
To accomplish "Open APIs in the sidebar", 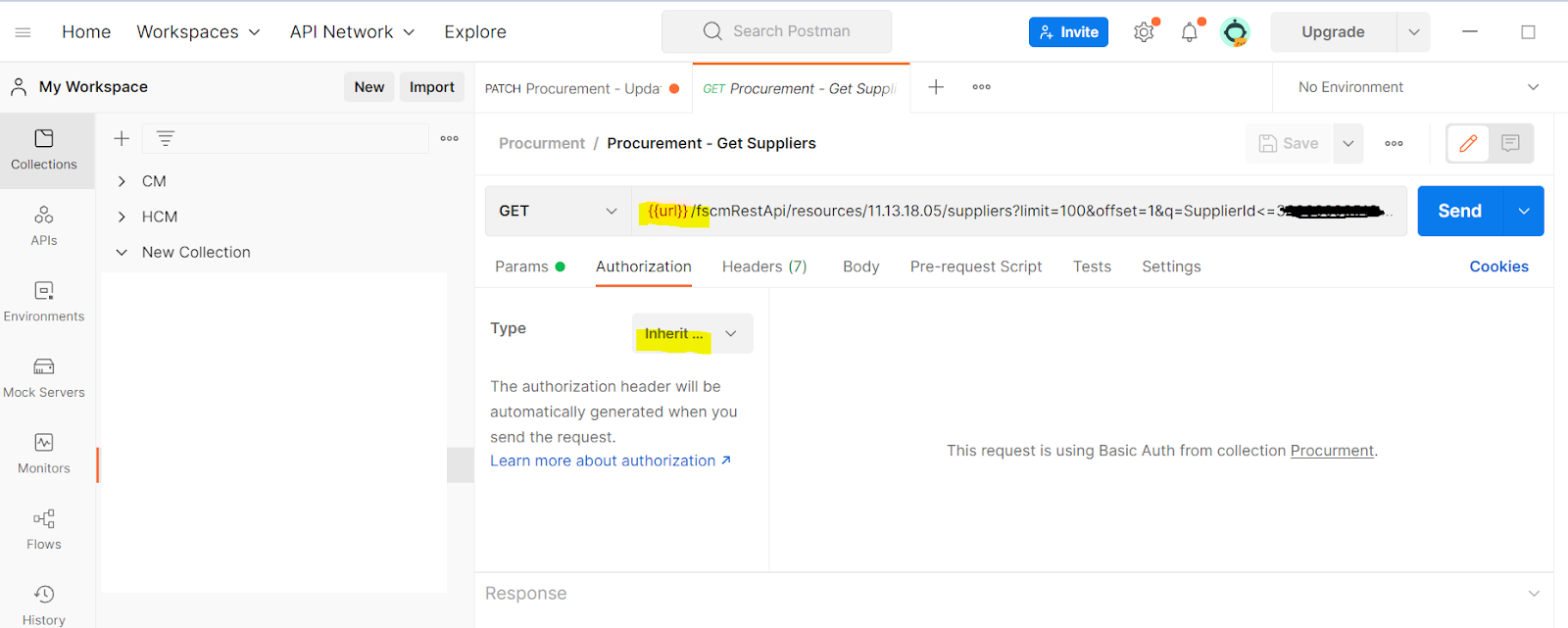I will tap(44, 226).
